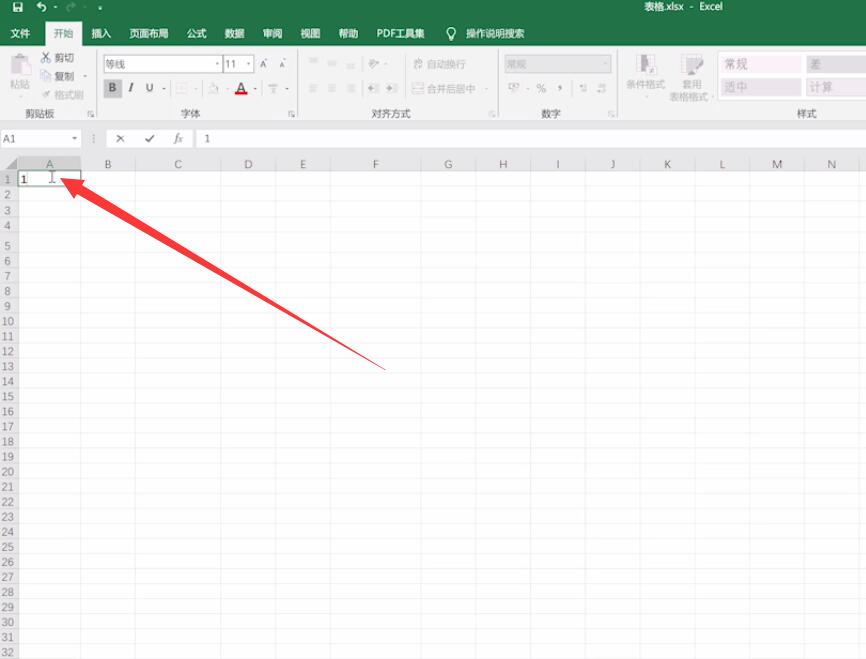The width and height of the screenshot is (866, 659).
Task: Open 套用表格格式 table formatting
Action: [x=690, y=77]
